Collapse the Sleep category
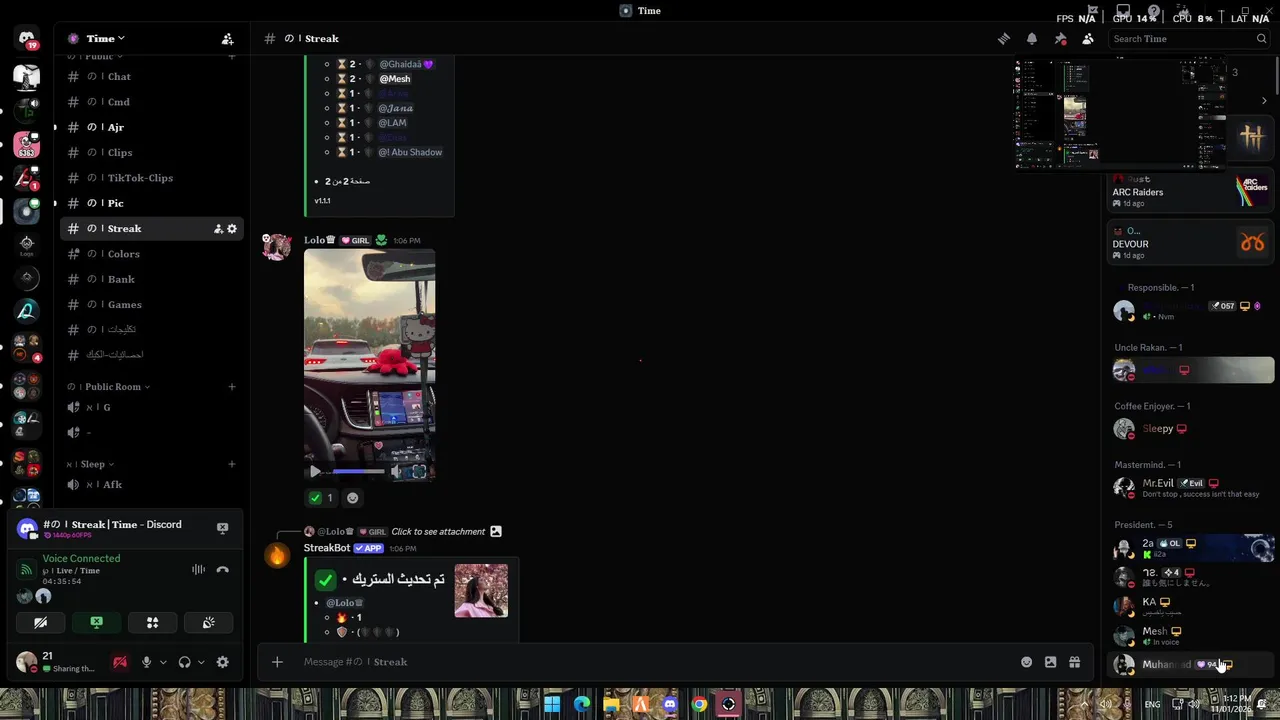 [90, 464]
